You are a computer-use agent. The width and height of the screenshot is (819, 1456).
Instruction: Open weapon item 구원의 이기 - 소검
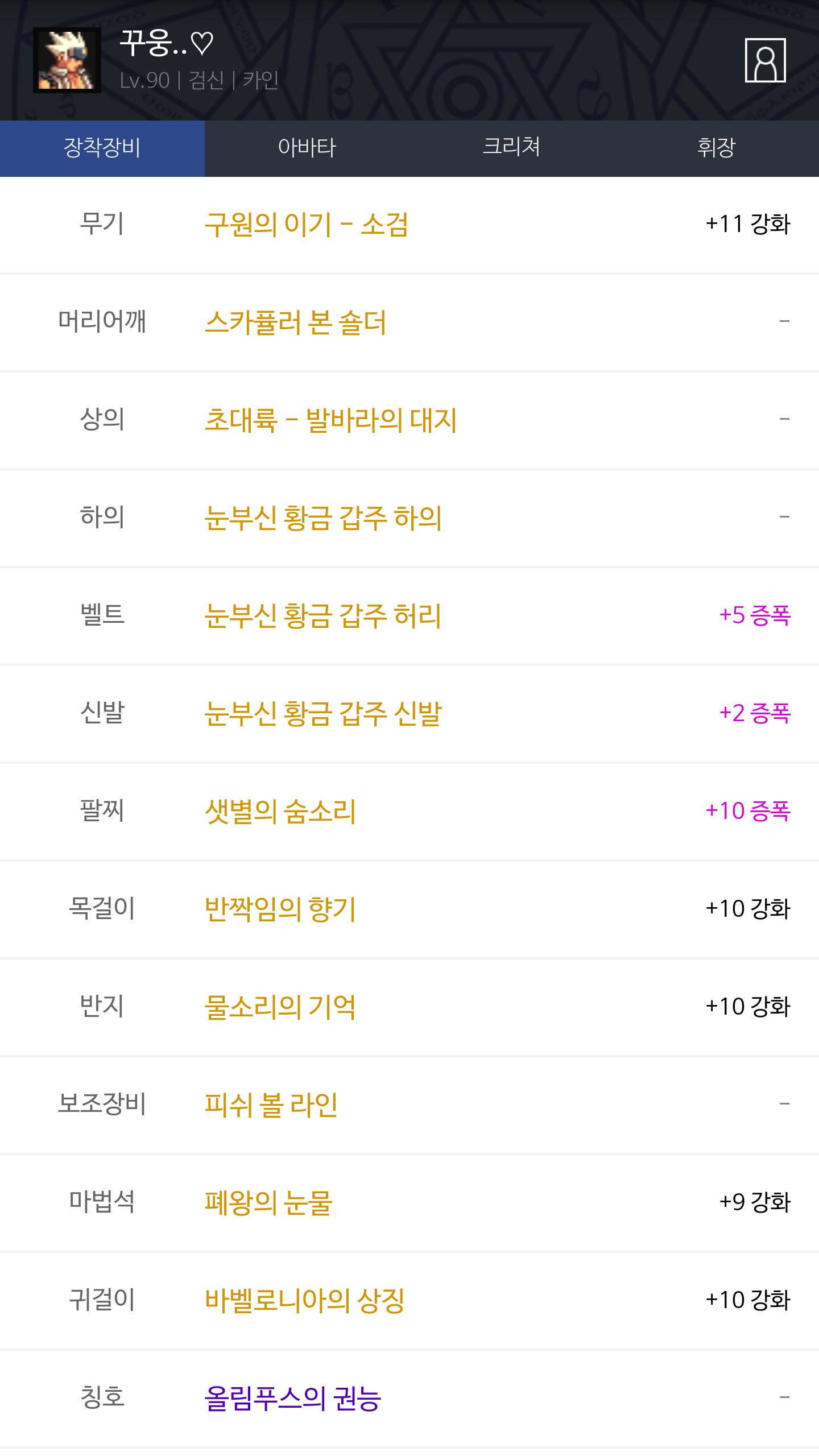click(x=307, y=225)
